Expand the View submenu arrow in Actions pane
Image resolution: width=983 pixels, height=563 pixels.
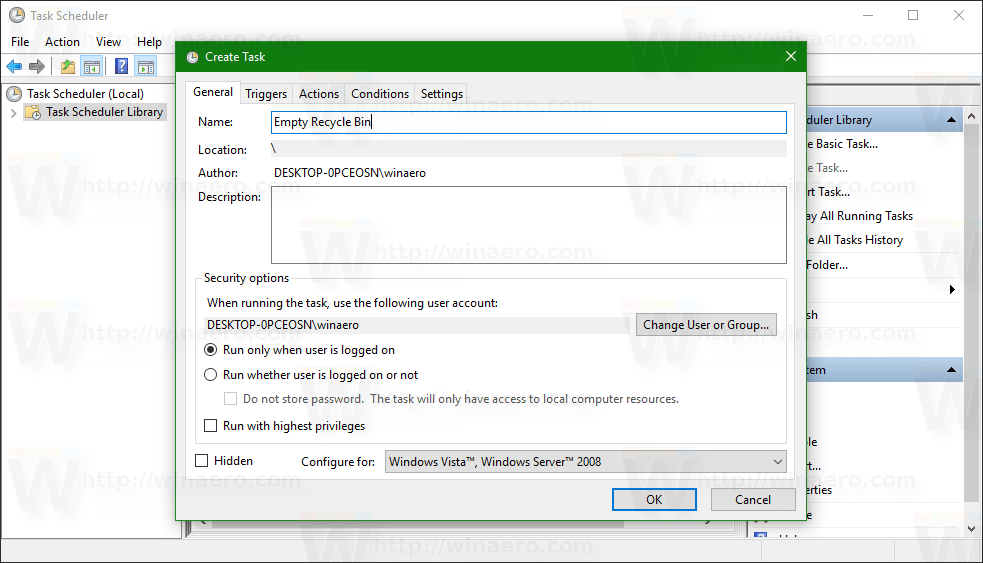click(x=952, y=290)
